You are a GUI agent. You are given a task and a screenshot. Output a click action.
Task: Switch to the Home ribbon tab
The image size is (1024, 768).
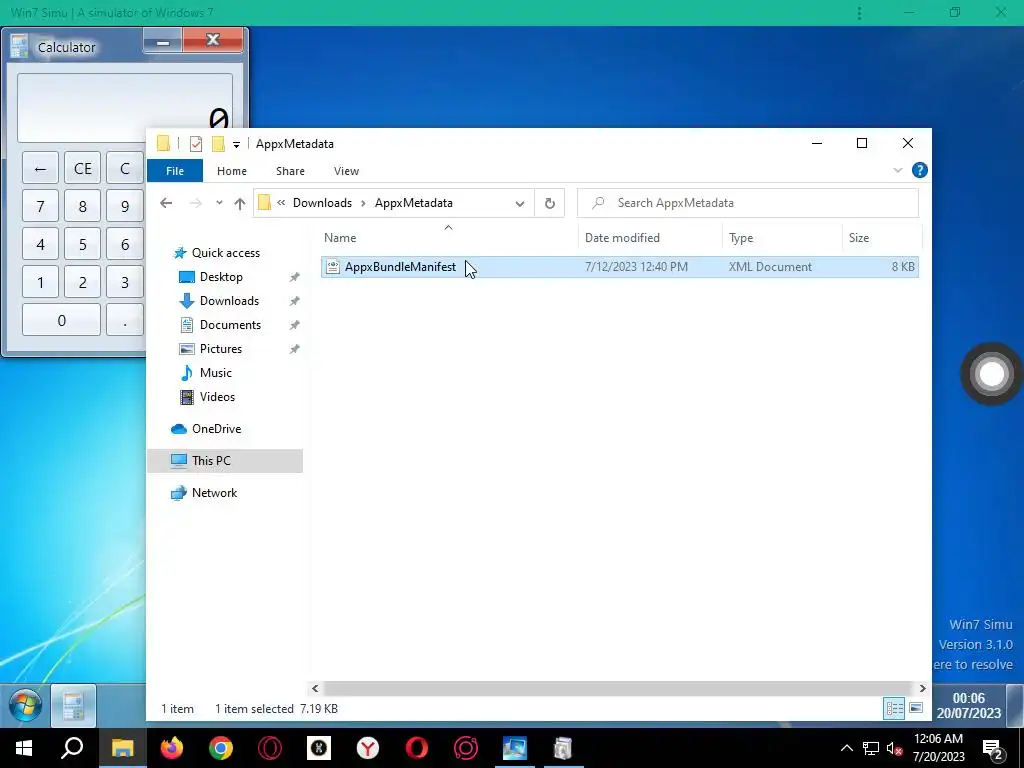232,170
